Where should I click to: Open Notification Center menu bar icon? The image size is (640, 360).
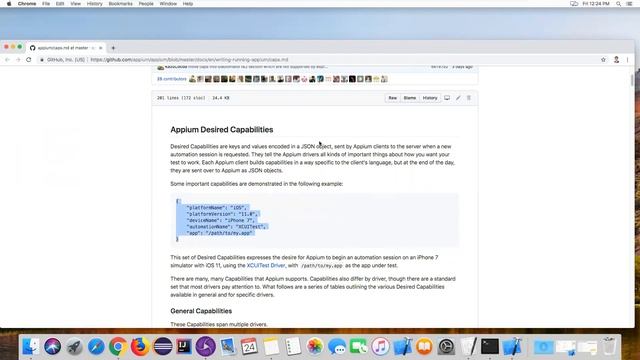coord(629,4)
